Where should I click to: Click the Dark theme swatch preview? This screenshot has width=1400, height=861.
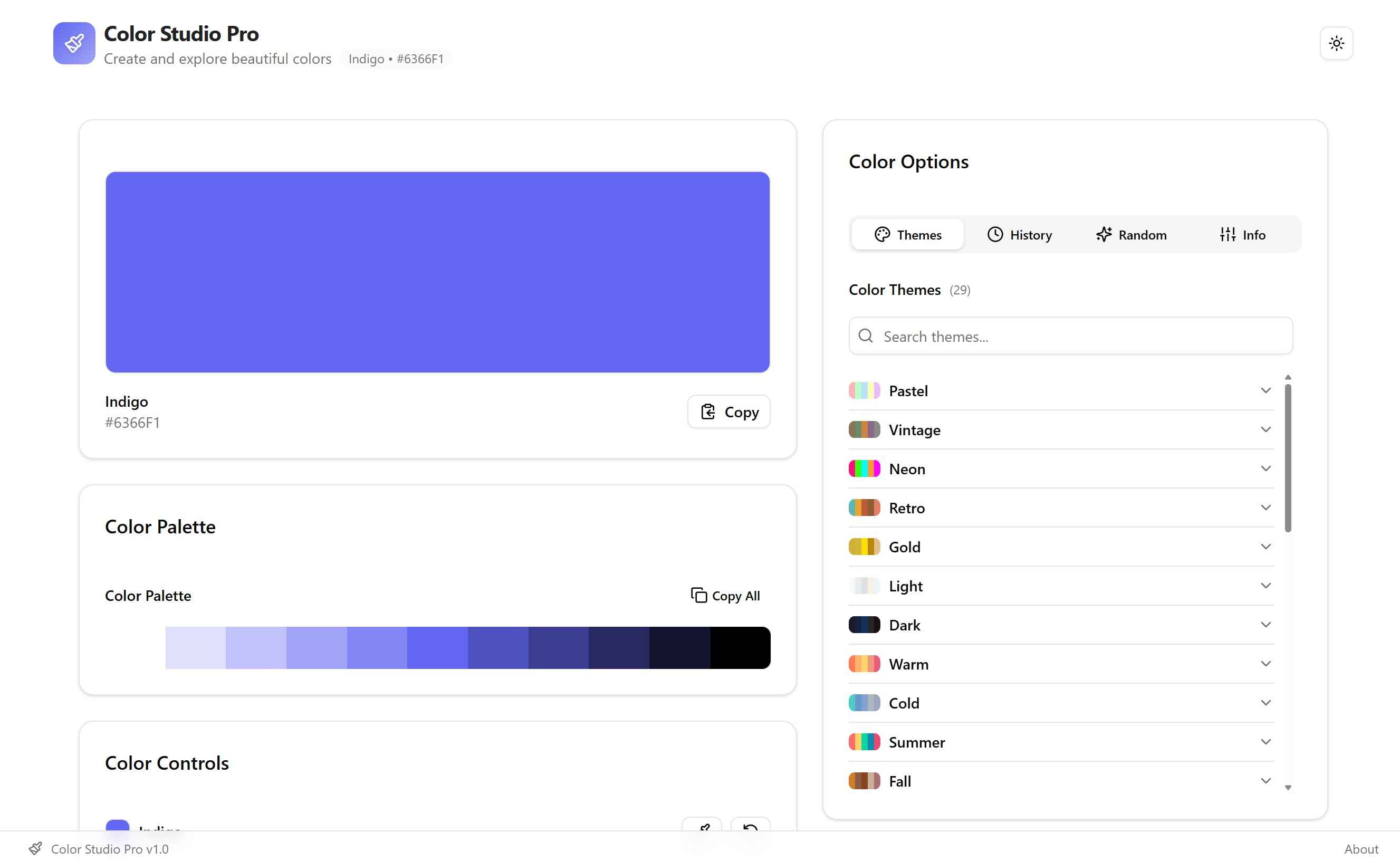[864, 625]
